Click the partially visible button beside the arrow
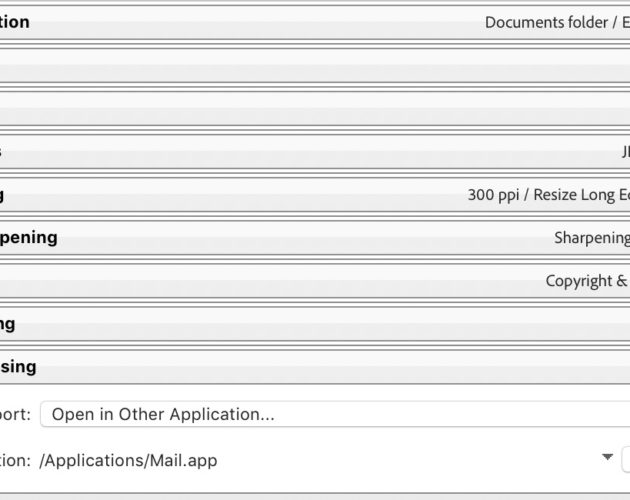 click(x=626, y=459)
